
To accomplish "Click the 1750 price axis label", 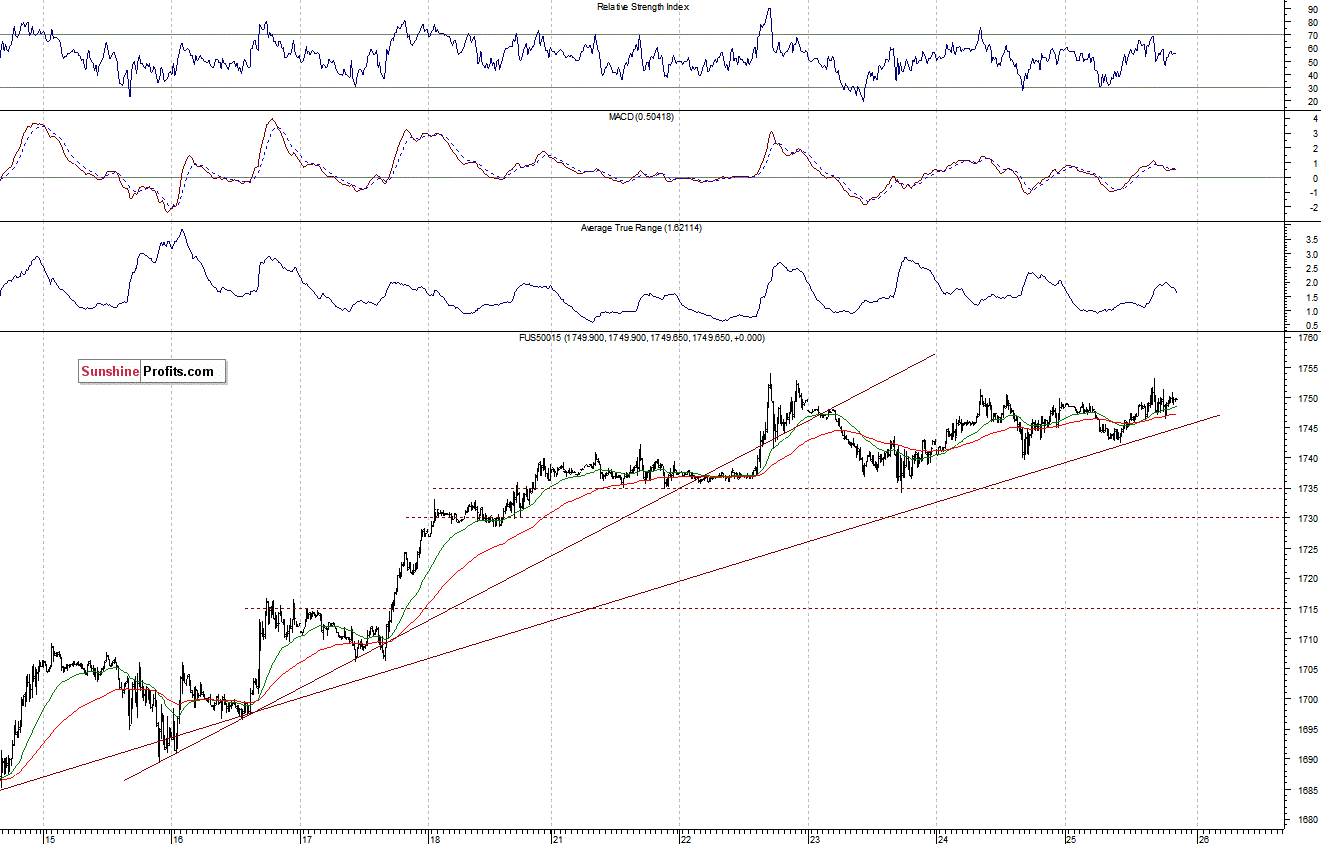I will (x=1306, y=398).
